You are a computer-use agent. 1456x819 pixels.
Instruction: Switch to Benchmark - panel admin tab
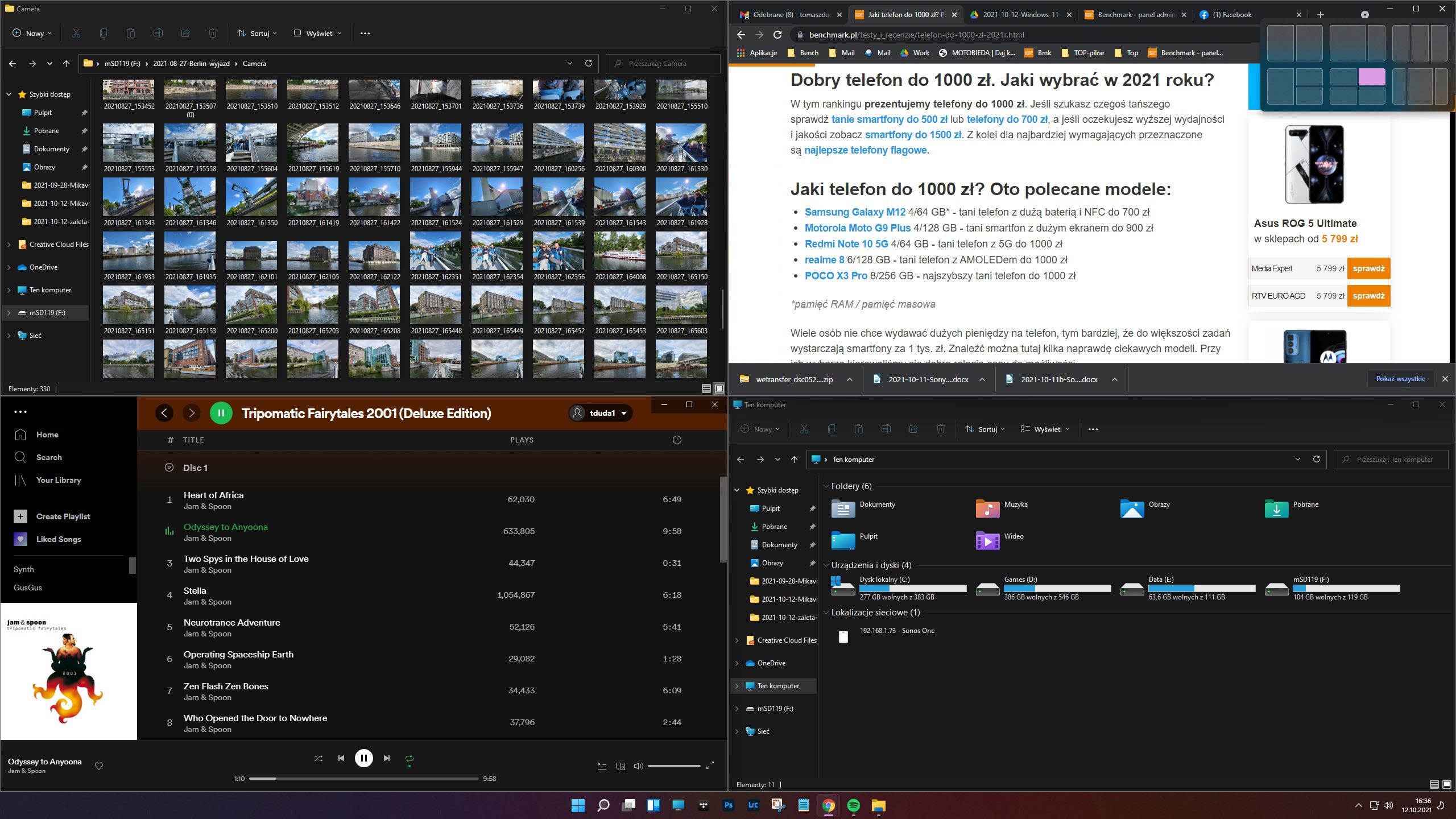(x=1135, y=15)
